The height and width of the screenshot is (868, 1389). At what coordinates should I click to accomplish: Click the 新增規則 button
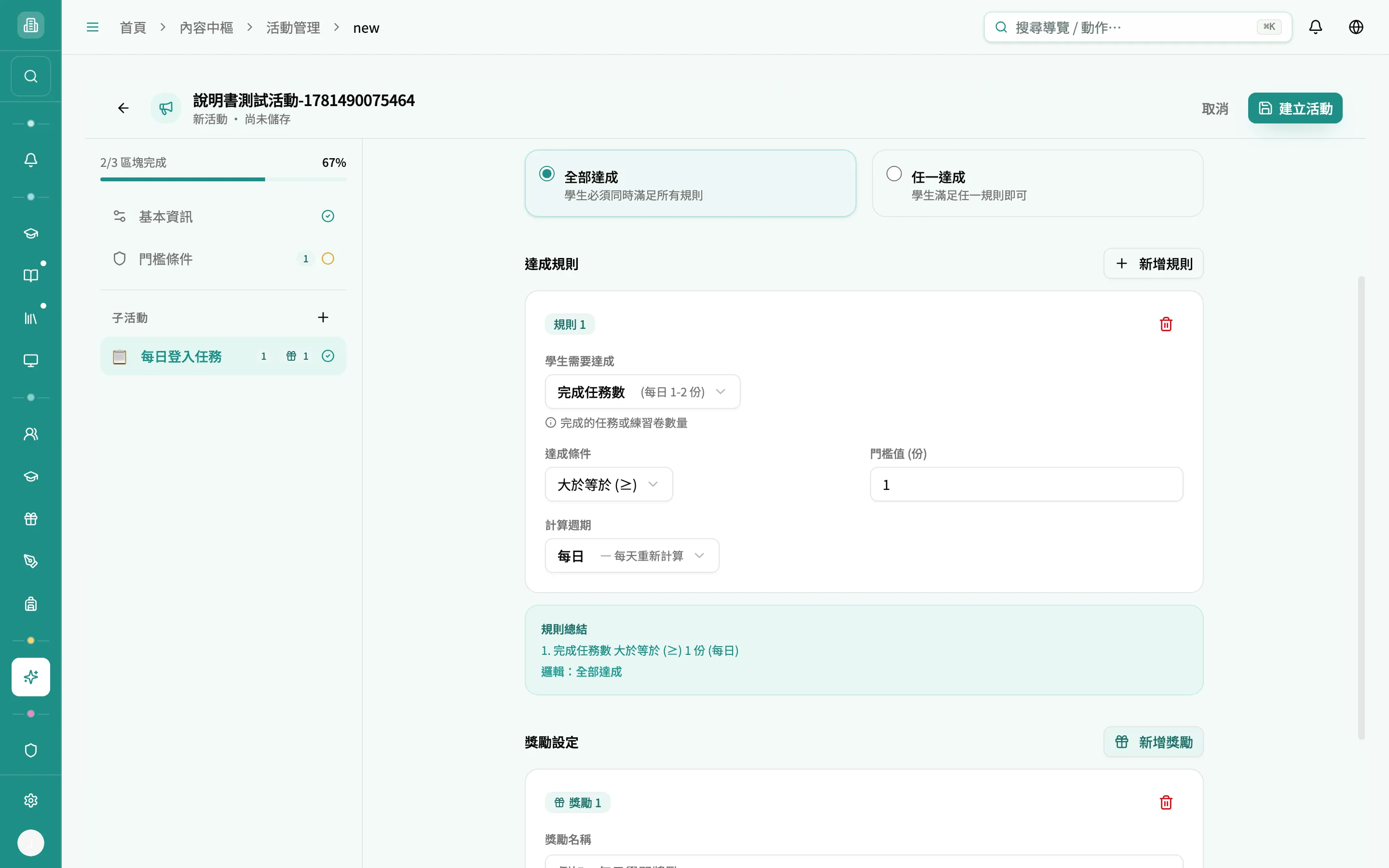point(1153,263)
